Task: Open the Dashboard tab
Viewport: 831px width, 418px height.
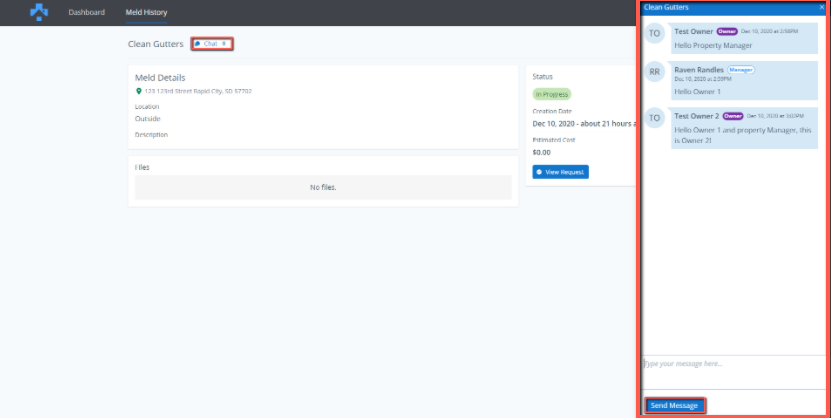Action: pos(86,12)
